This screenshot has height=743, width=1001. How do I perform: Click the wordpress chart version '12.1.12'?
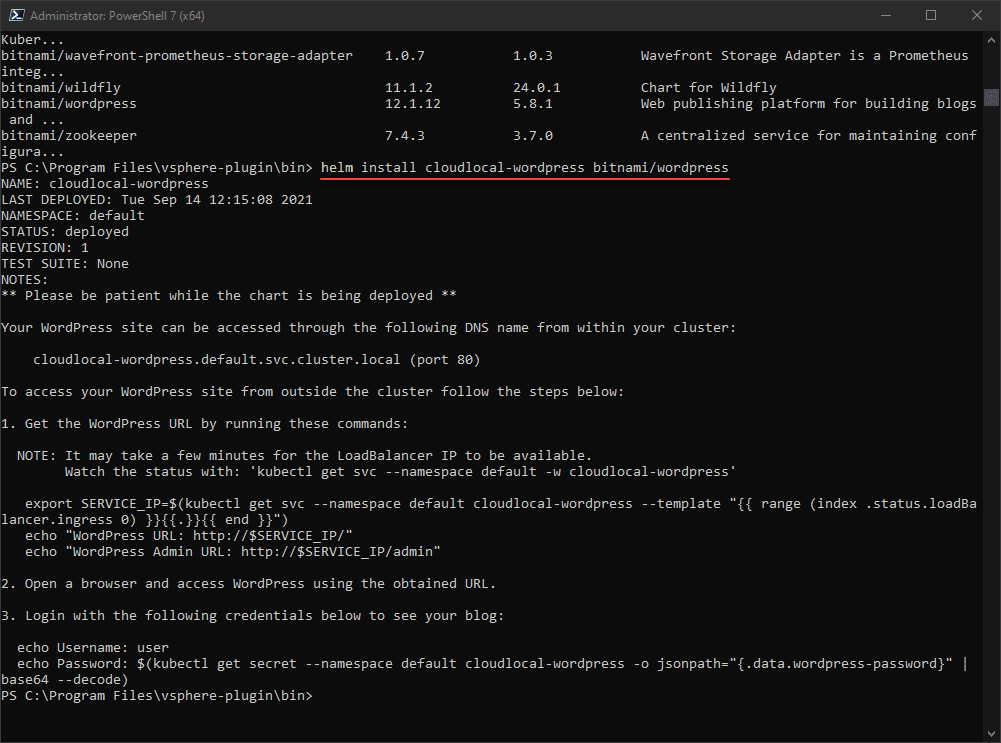click(x=412, y=103)
